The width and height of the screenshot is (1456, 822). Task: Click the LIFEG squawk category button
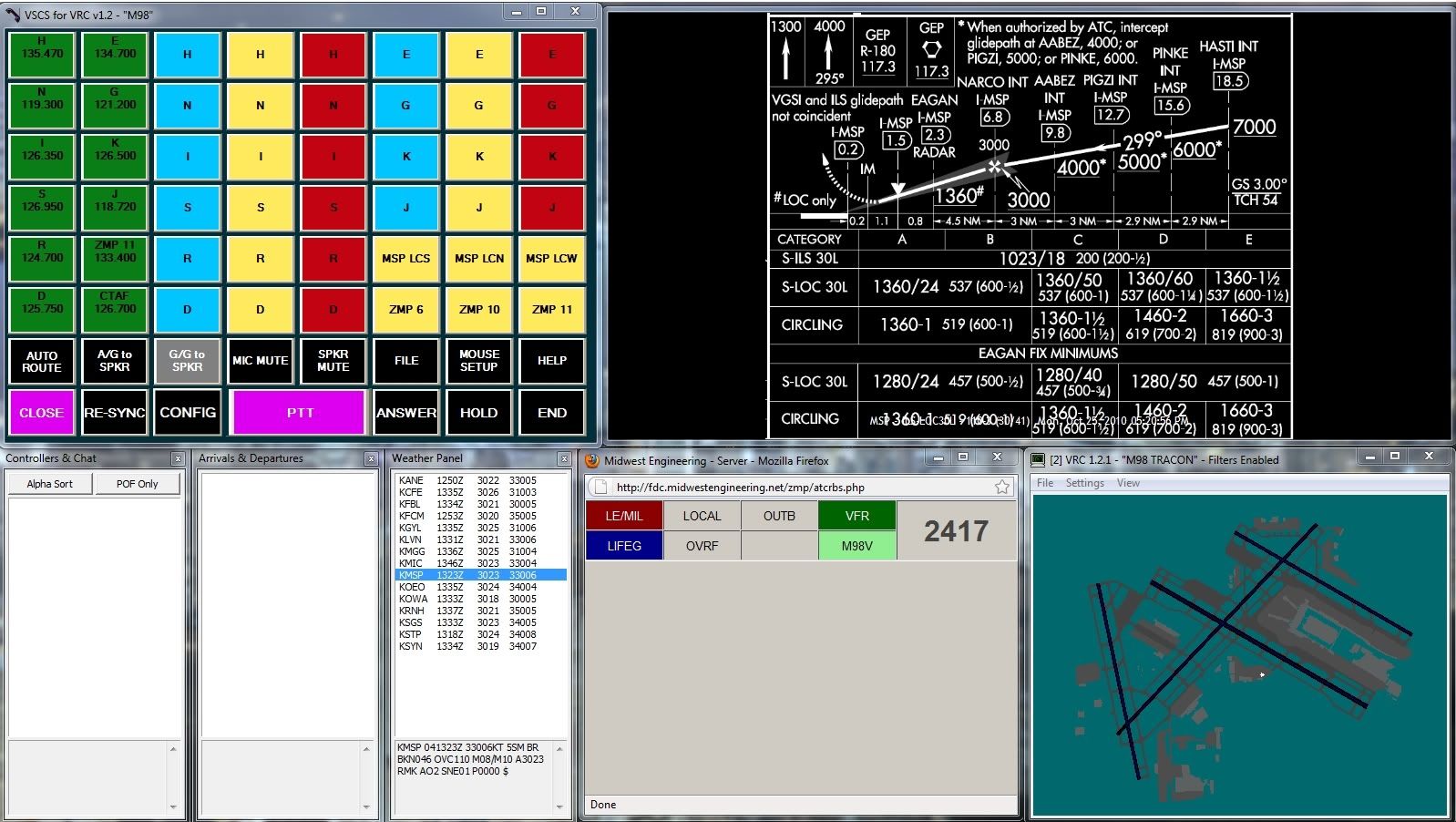tap(624, 546)
